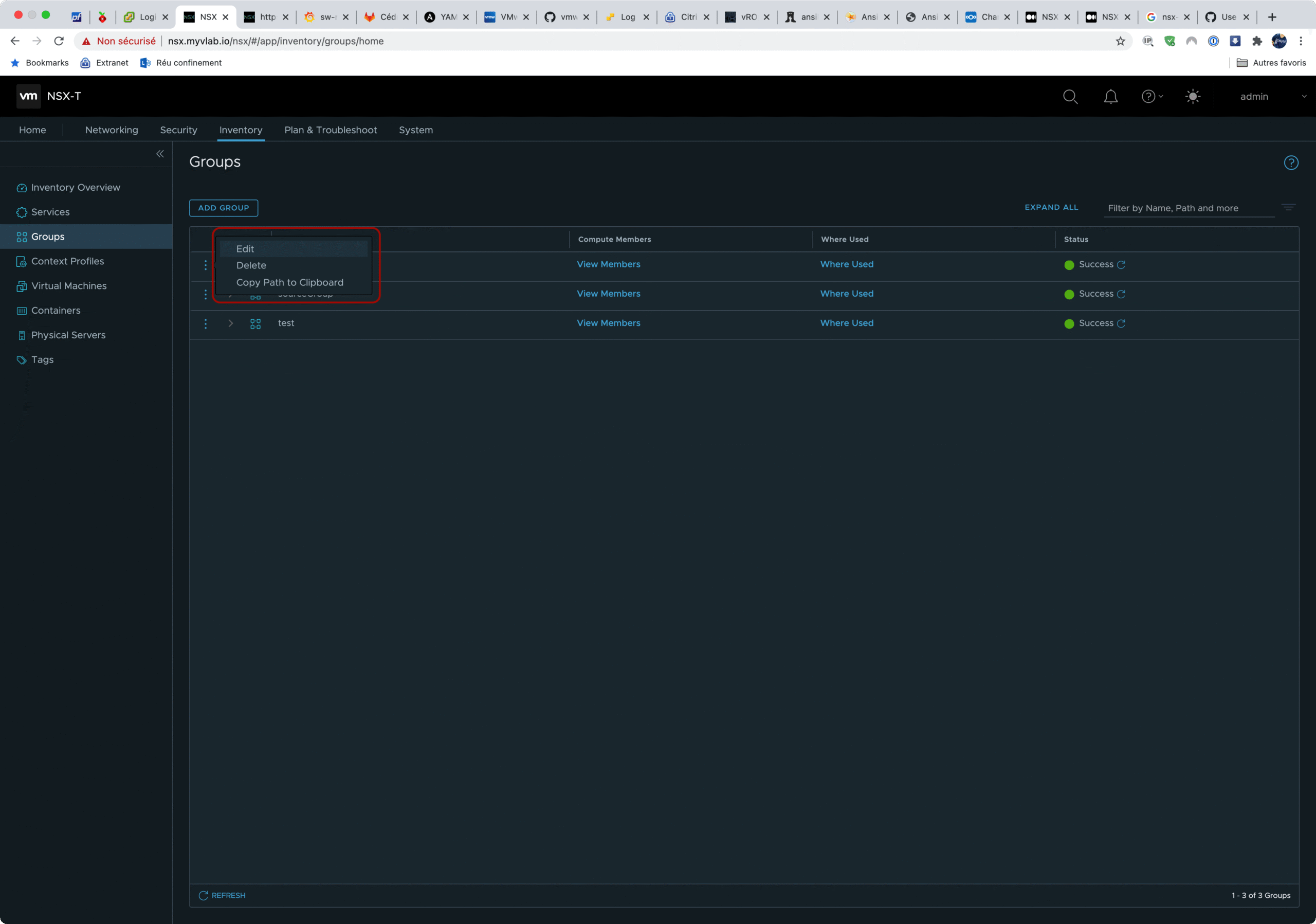Bookmark page with star icon in address bar
The width and height of the screenshot is (1316, 924).
click(1120, 41)
